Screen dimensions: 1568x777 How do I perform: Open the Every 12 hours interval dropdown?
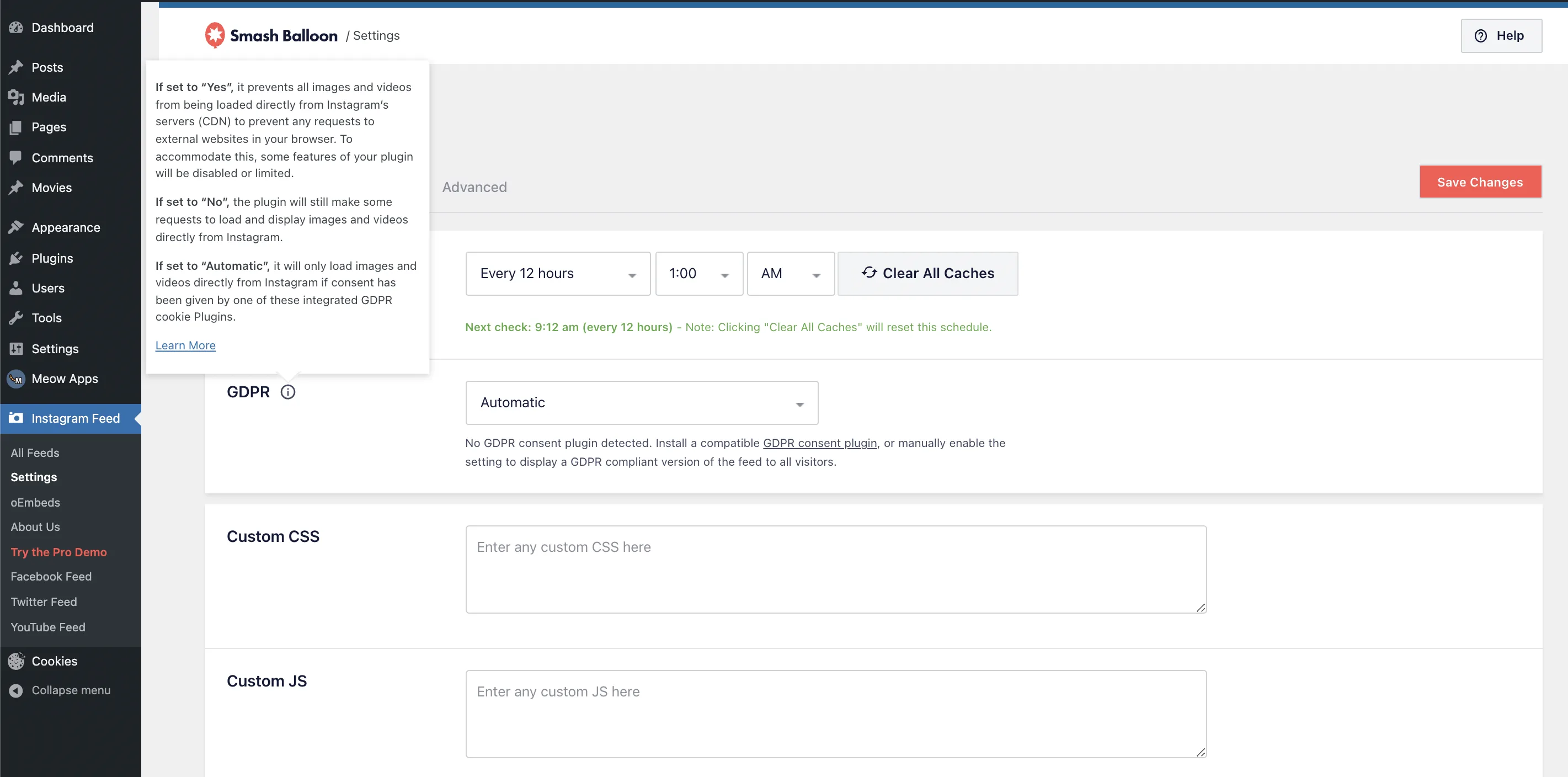tap(558, 274)
